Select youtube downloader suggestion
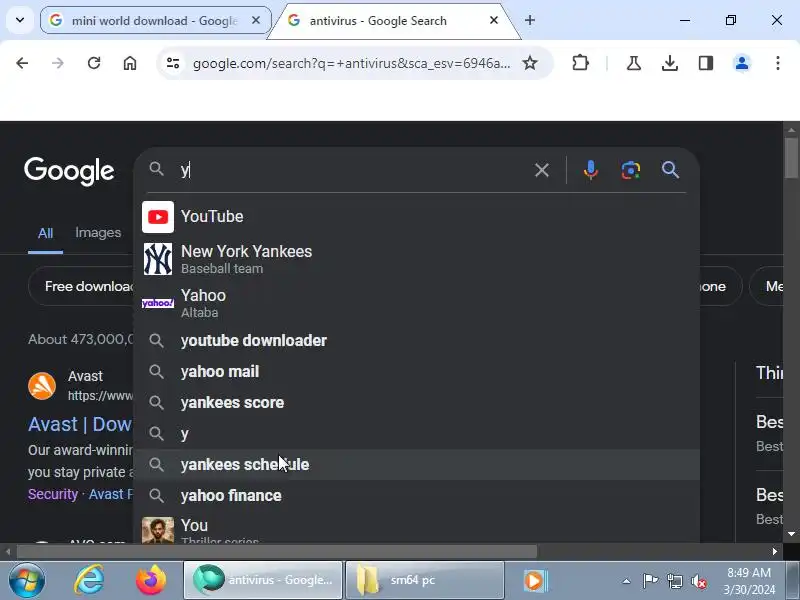Screen dimensions: 800x600 pos(416,340)
